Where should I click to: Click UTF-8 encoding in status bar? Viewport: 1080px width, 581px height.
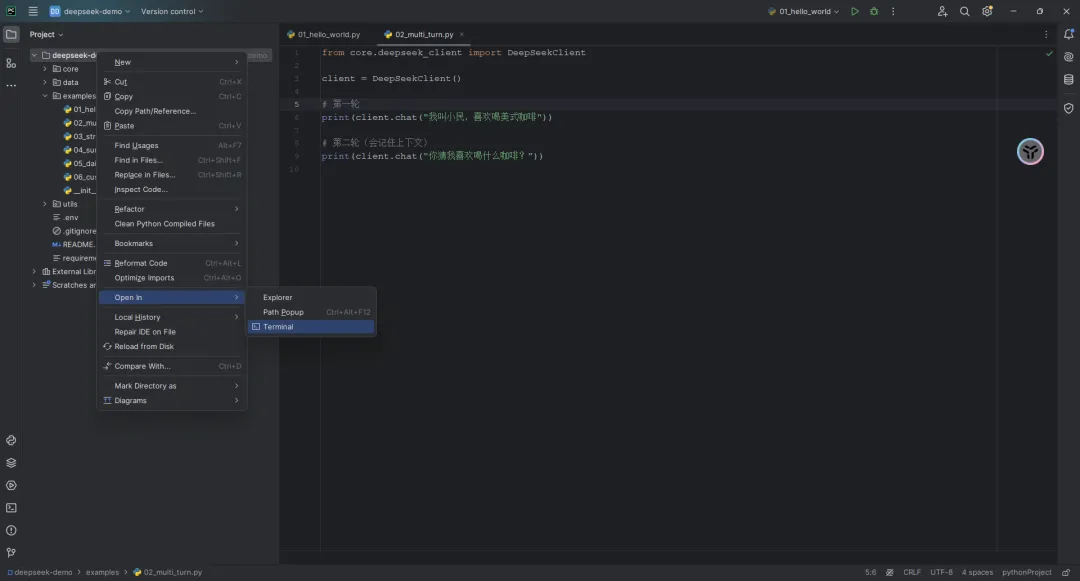(941, 573)
